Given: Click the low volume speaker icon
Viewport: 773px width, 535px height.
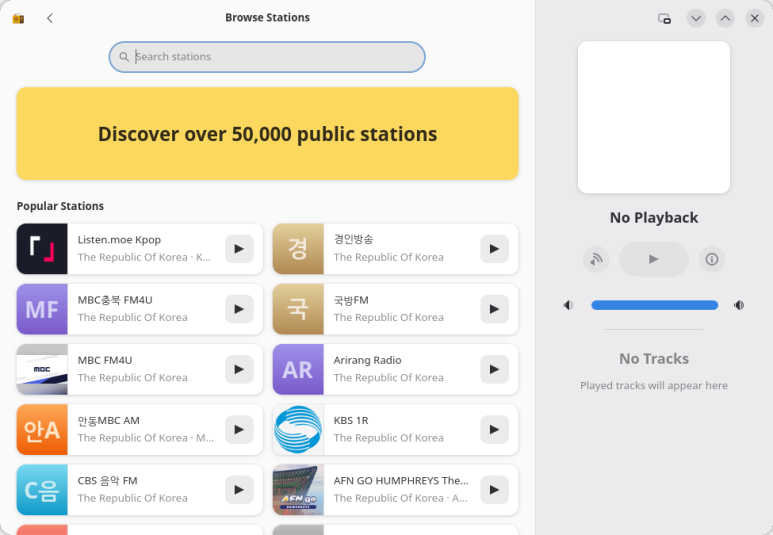Looking at the screenshot, I should 568,305.
